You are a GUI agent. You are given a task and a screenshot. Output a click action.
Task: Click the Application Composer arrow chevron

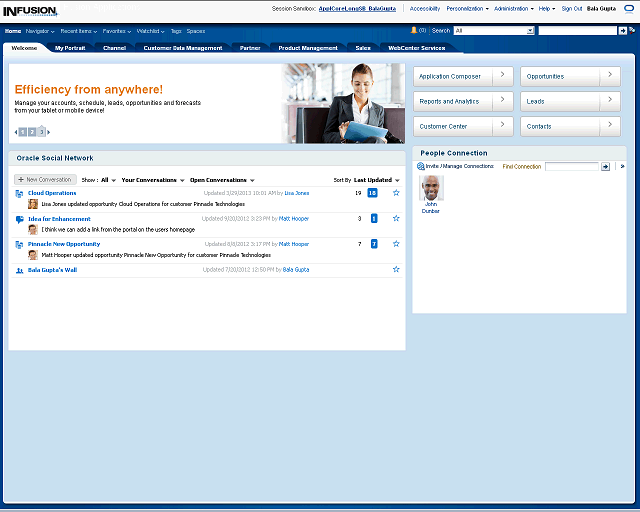[x=503, y=76]
